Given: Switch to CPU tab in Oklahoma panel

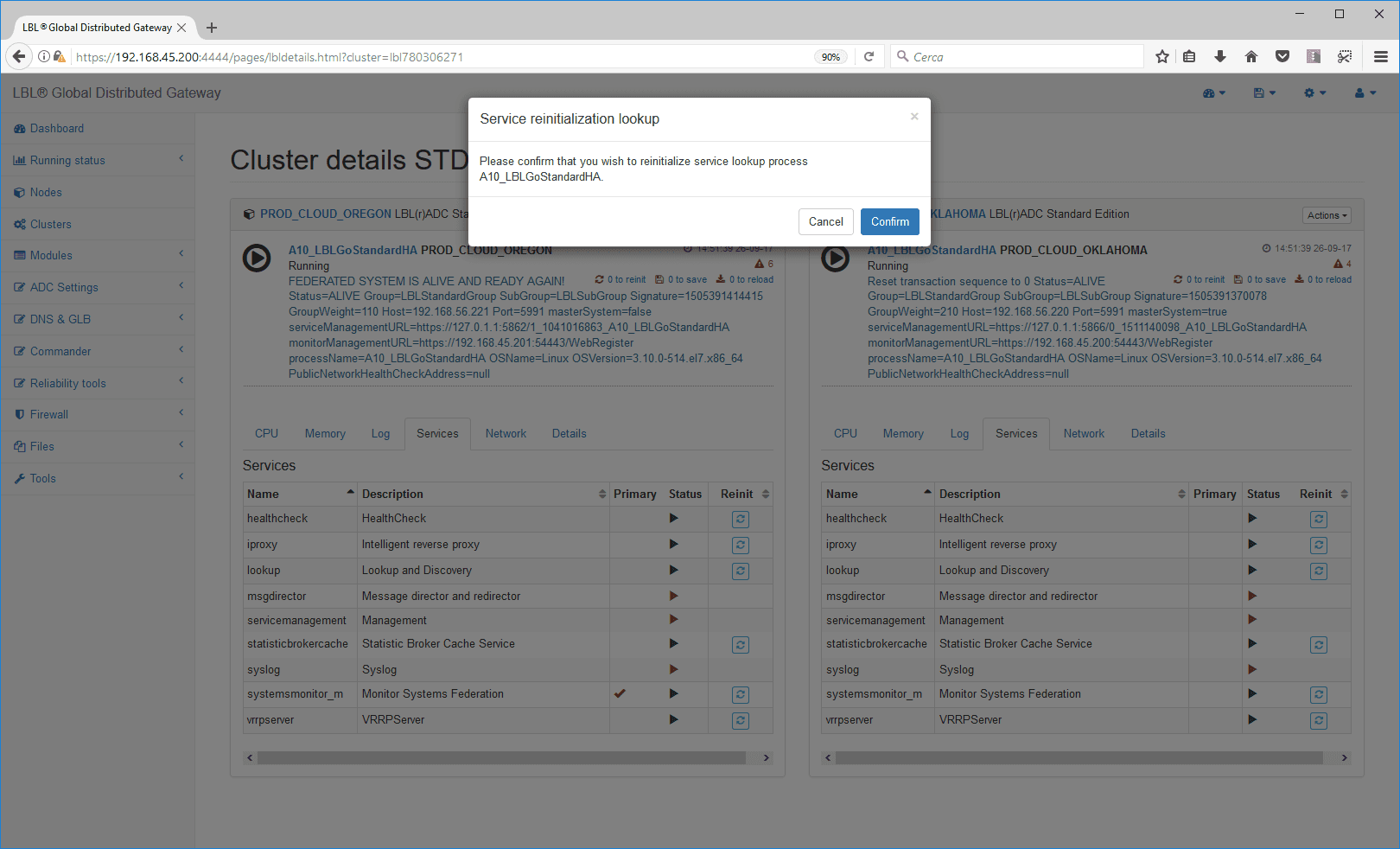Looking at the screenshot, I should pos(845,434).
